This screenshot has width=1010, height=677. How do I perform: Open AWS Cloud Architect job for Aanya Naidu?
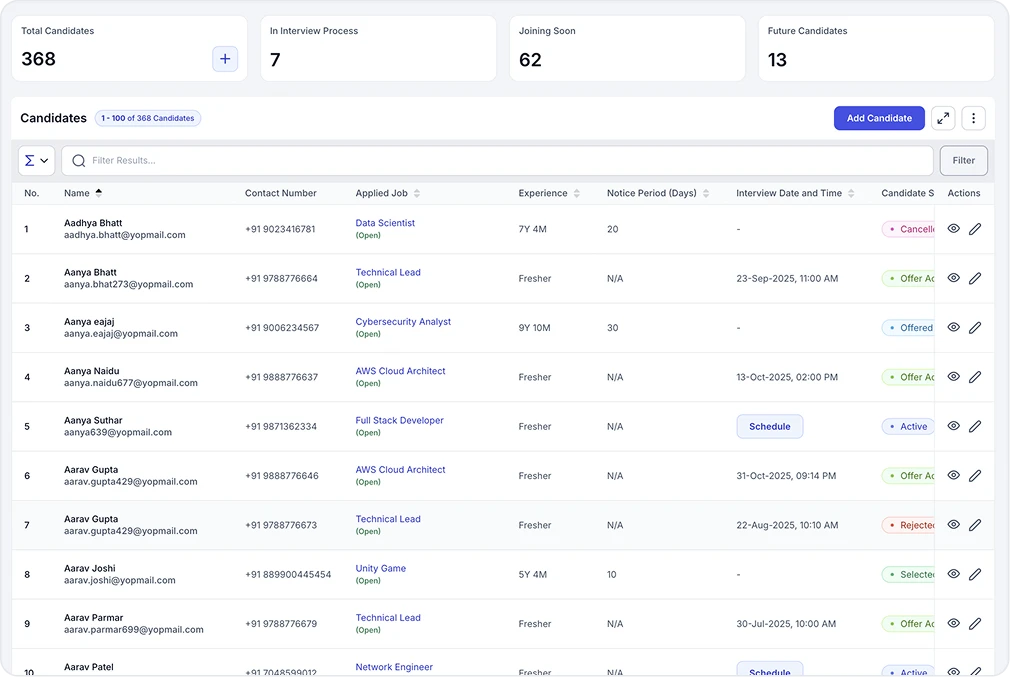[400, 371]
